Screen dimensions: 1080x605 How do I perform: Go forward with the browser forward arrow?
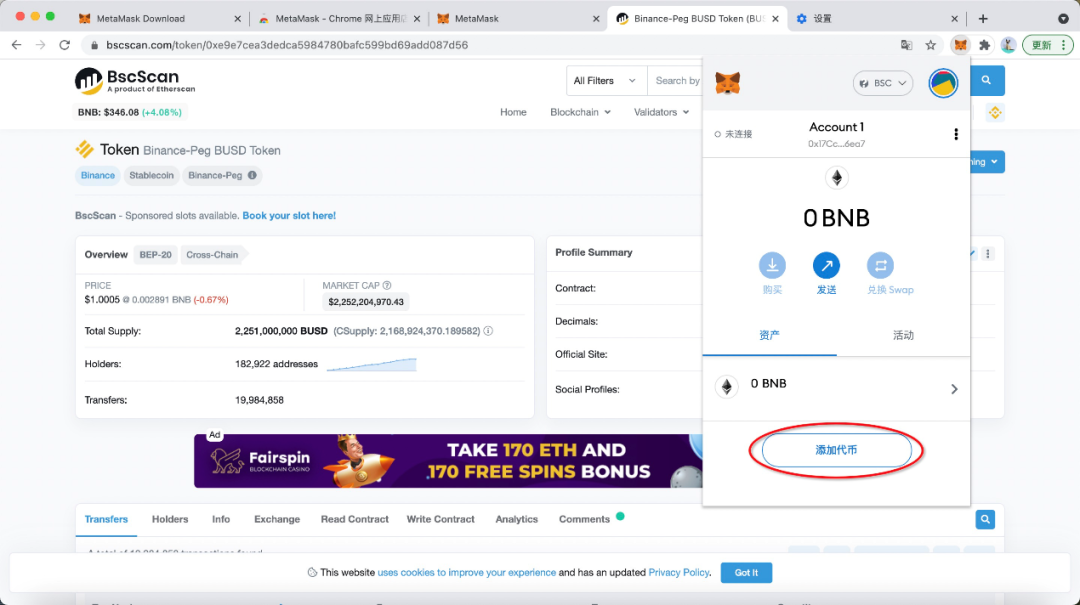point(41,45)
